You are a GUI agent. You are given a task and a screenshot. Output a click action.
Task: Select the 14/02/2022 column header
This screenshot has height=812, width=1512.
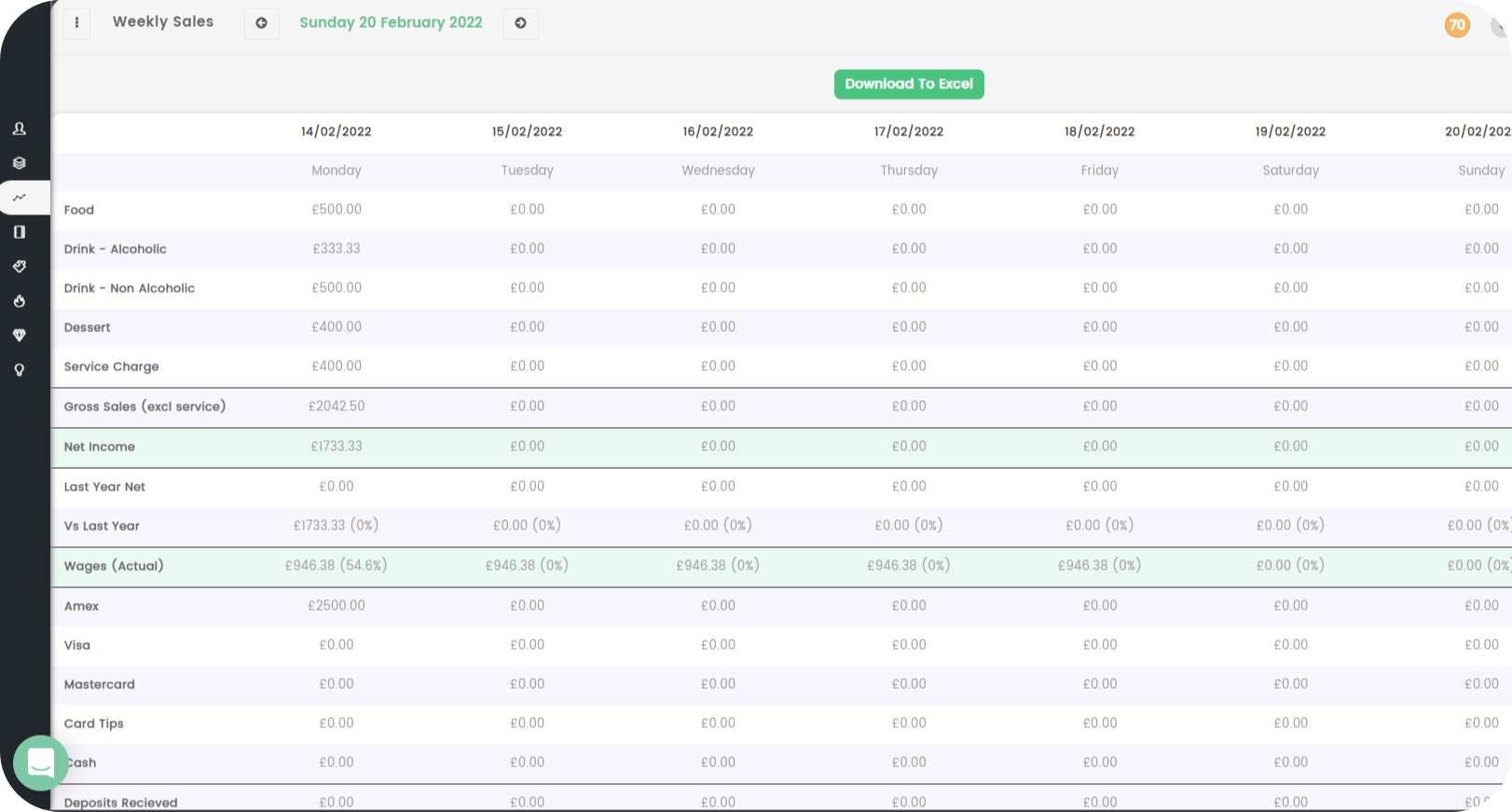pyautogui.click(x=337, y=131)
